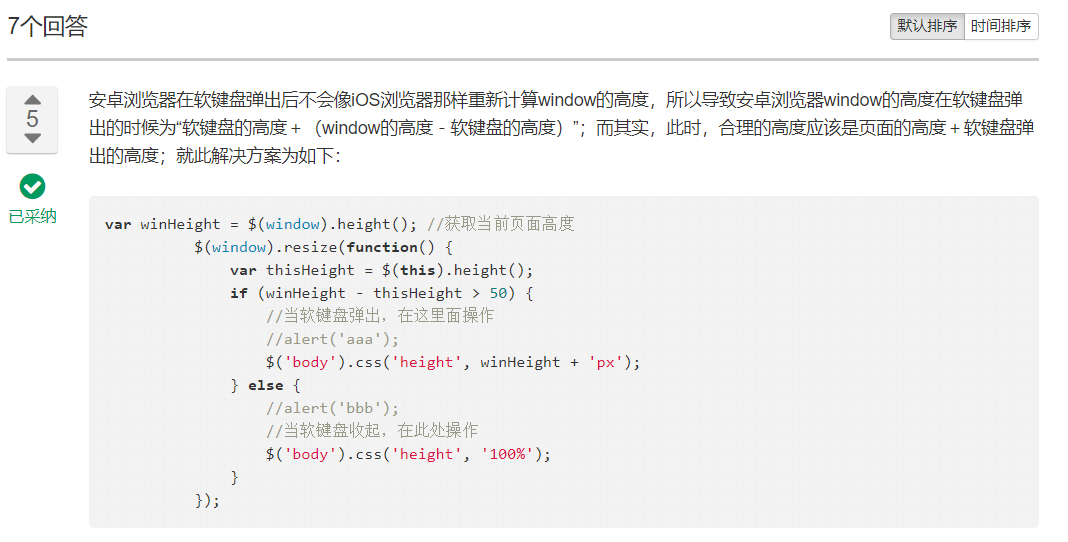1068x542 pixels.
Task: Select the 默认排序 sort option
Action: (x=927, y=27)
